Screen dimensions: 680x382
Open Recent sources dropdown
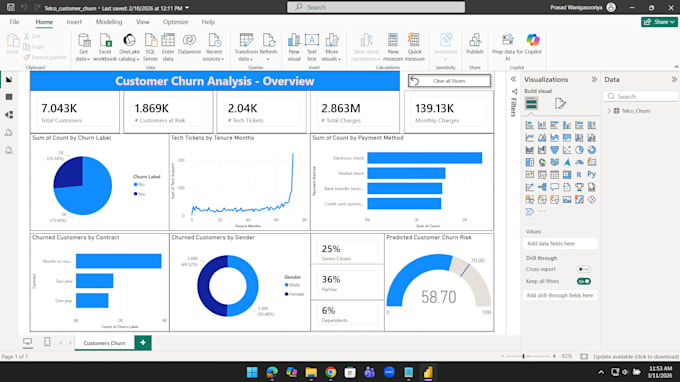click(213, 47)
